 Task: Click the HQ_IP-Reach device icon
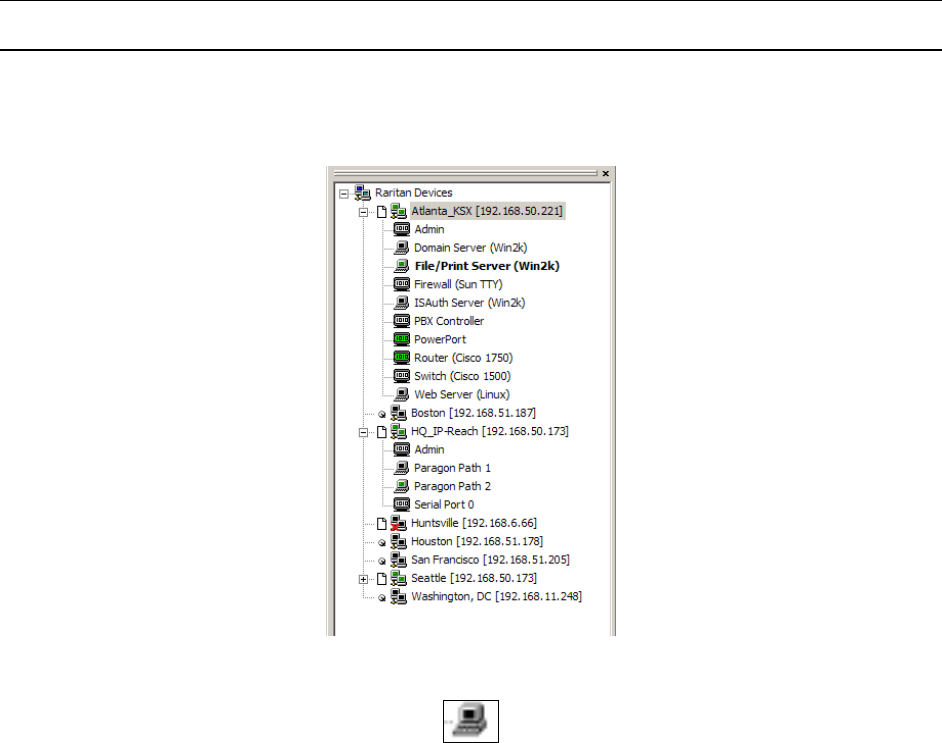(398, 431)
